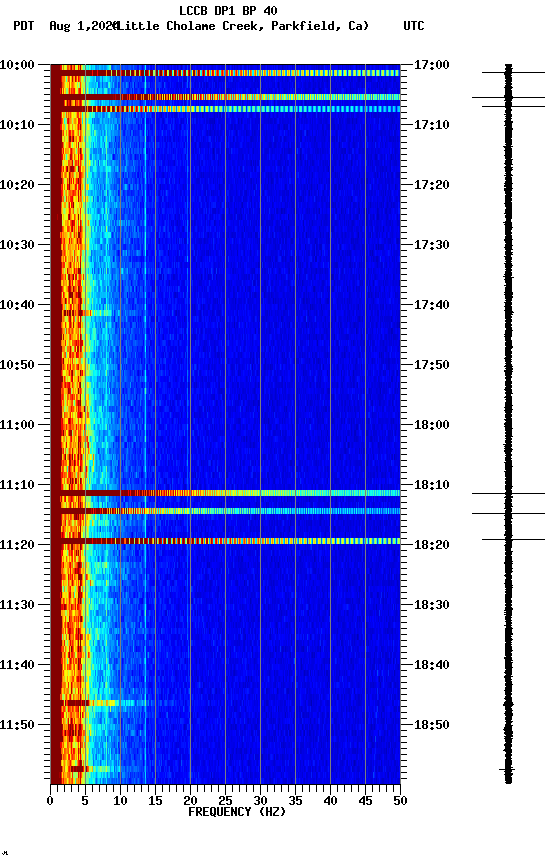Click the broadband event band near 11:19
This screenshot has width=552, height=864.
[x=225, y=541]
